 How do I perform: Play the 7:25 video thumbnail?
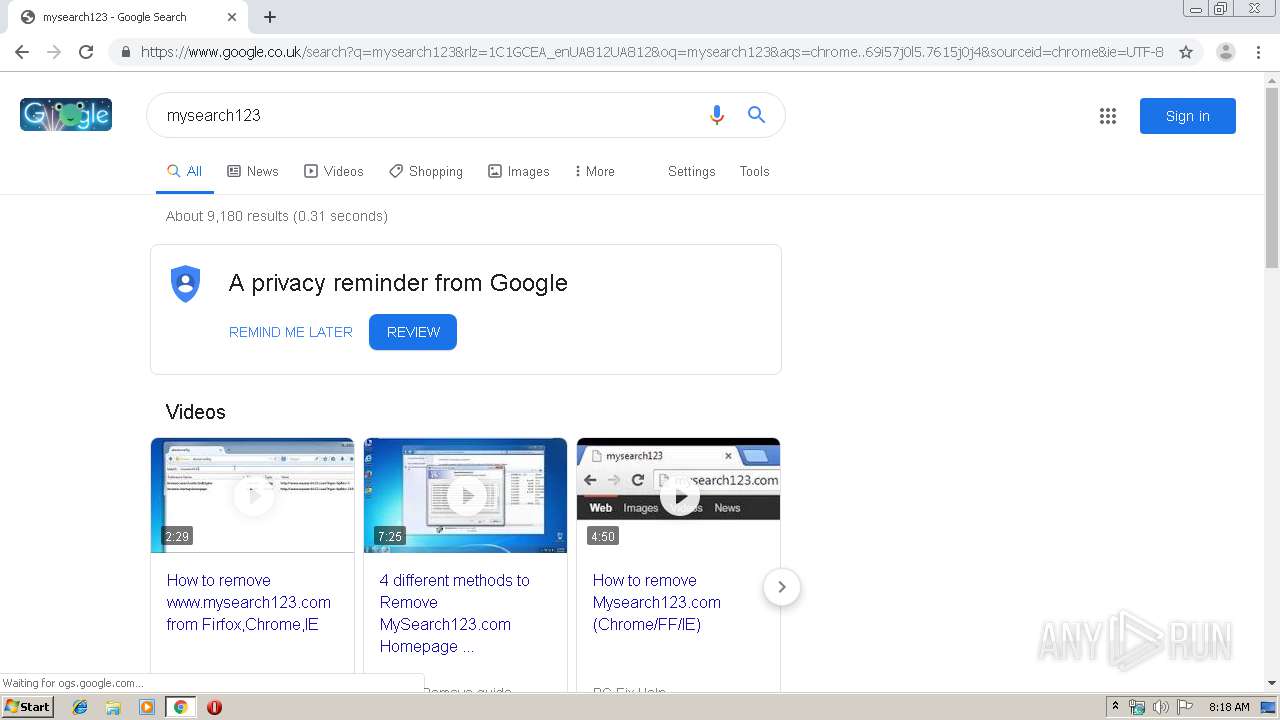[x=466, y=495]
